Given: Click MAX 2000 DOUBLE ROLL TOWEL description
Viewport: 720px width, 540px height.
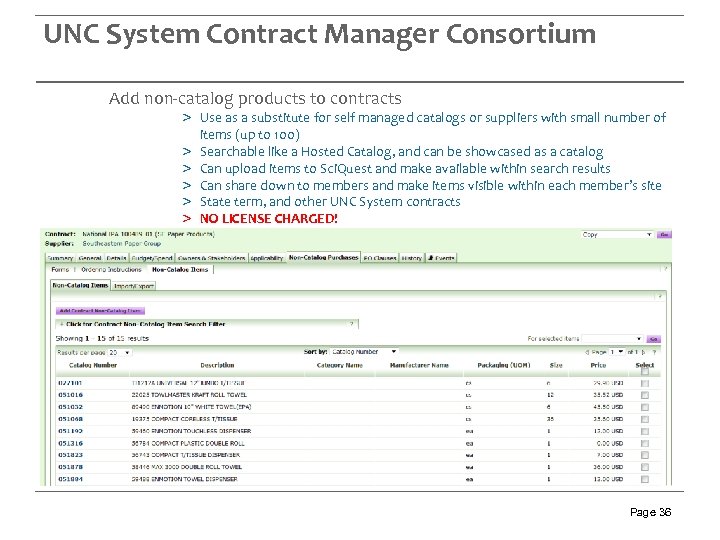Looking at the screenshot, I should pyautogui.click(x=187, y=467).
